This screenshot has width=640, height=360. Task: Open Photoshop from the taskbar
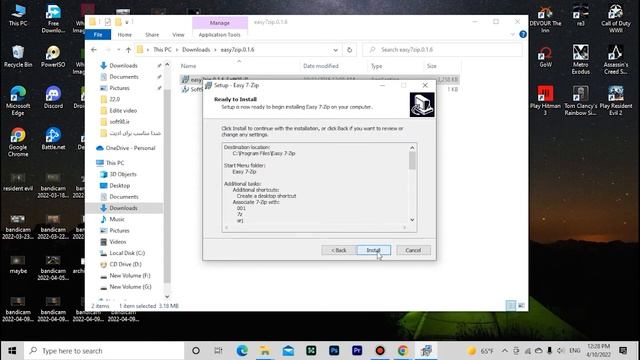(334, 351)
